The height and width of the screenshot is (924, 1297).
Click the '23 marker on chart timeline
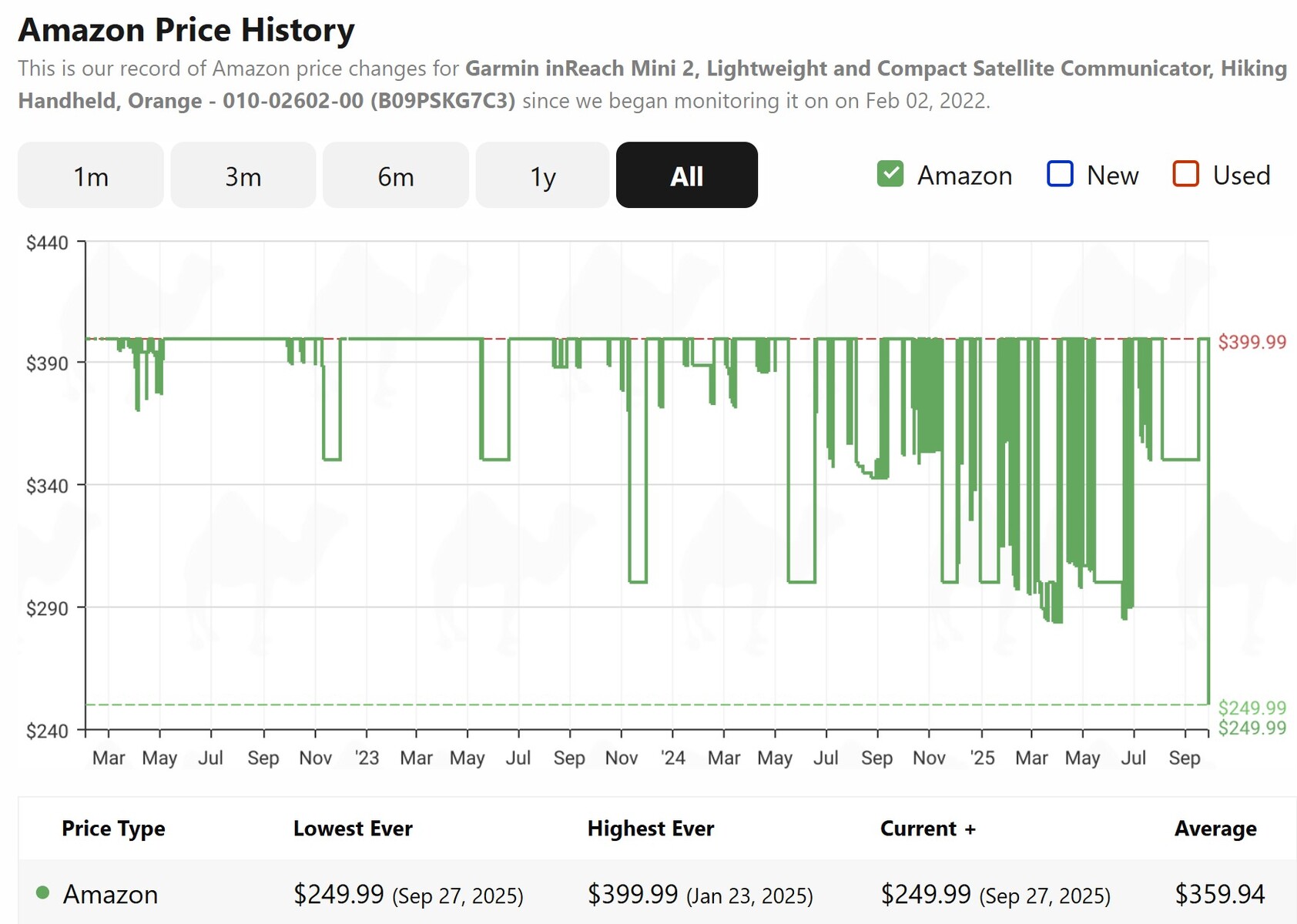[x=367, y=758]
